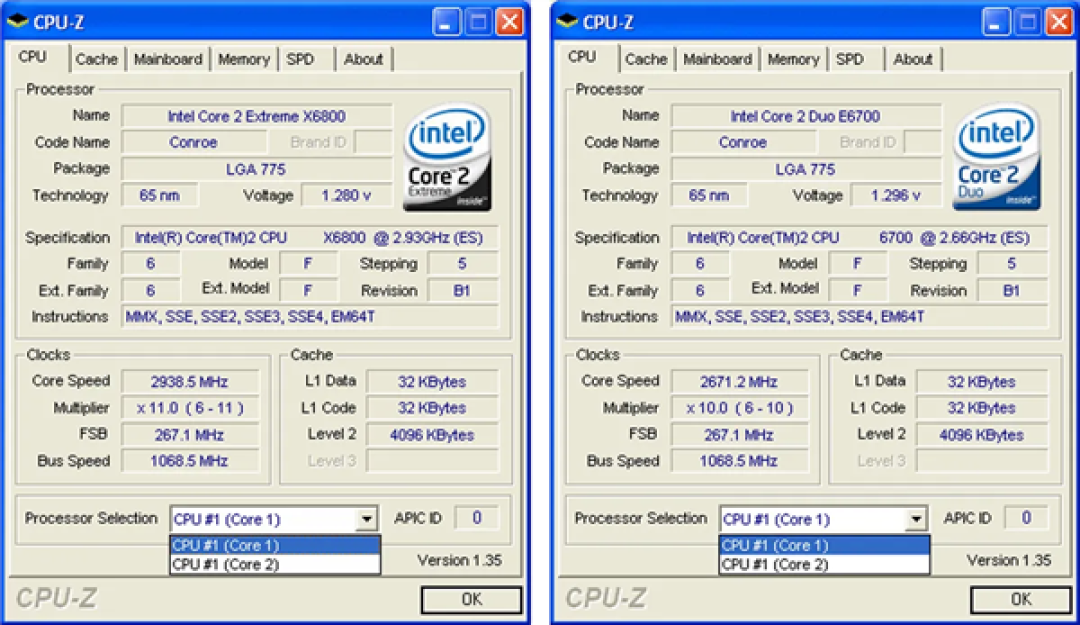Click Code Name Conroe in E6700 window
1080x625 pixels.
pos(743,143)
